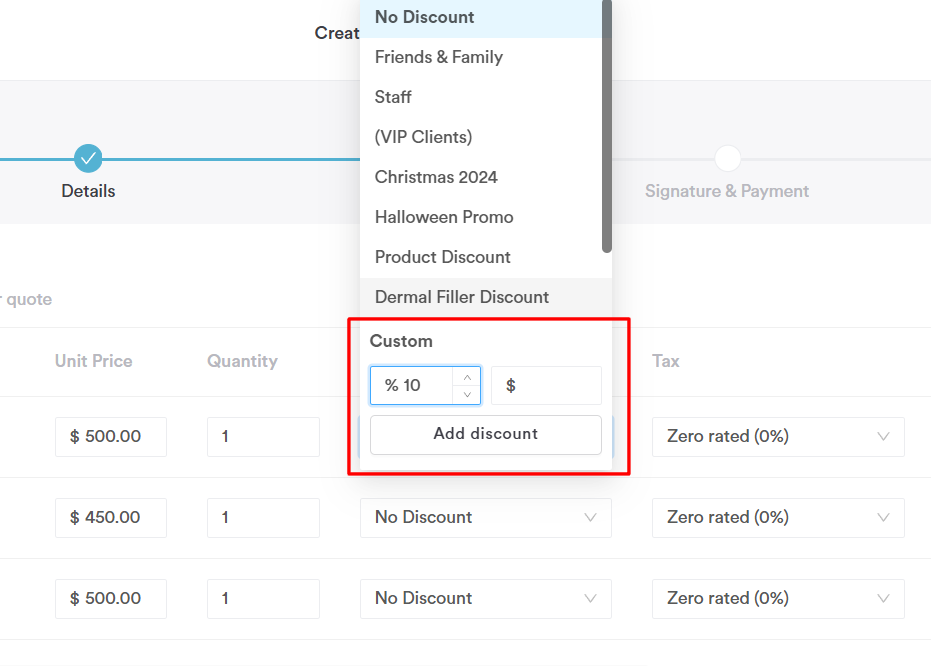Open discount dropdown in $450.00 row
Screen dimensions: 931x666
pos(486,518)
